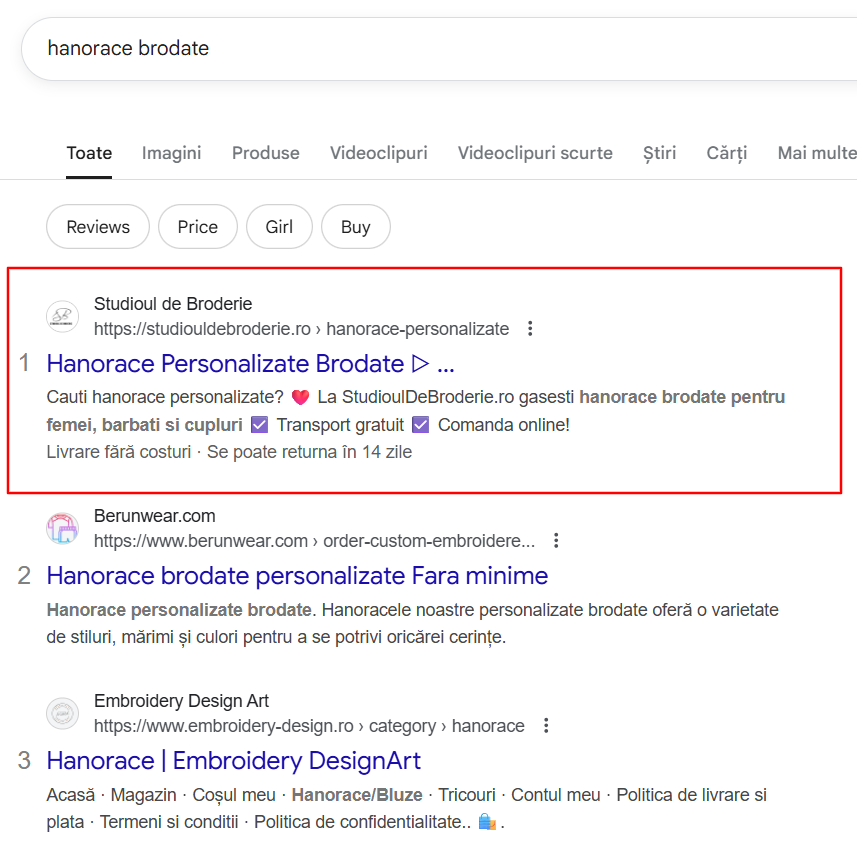Open the three-dot menu for the Studioul de Broderie result
Viewport: 857px width, 858px height.
coord(530,328)
